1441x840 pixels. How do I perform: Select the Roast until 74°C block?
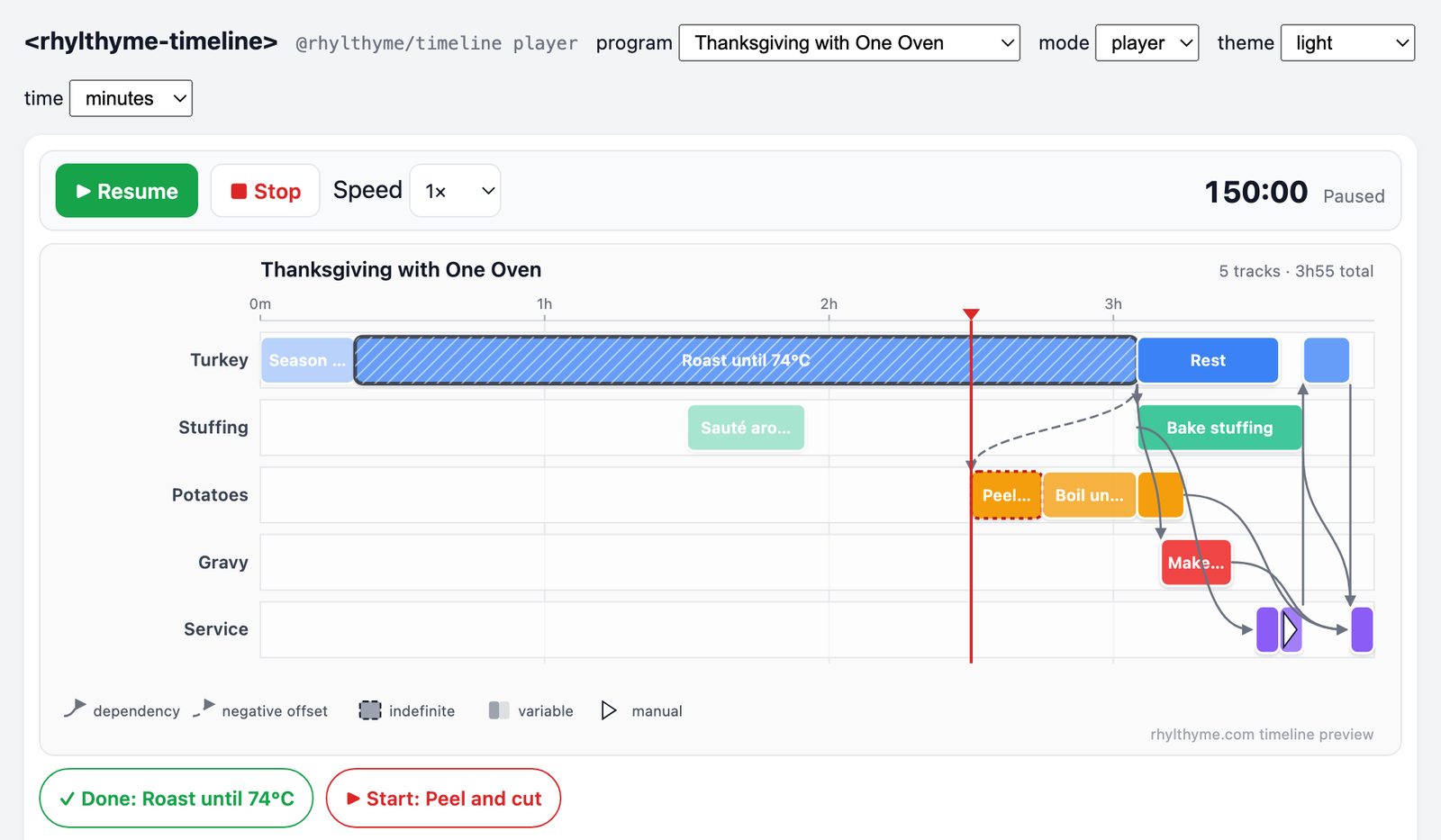(746, 360)
